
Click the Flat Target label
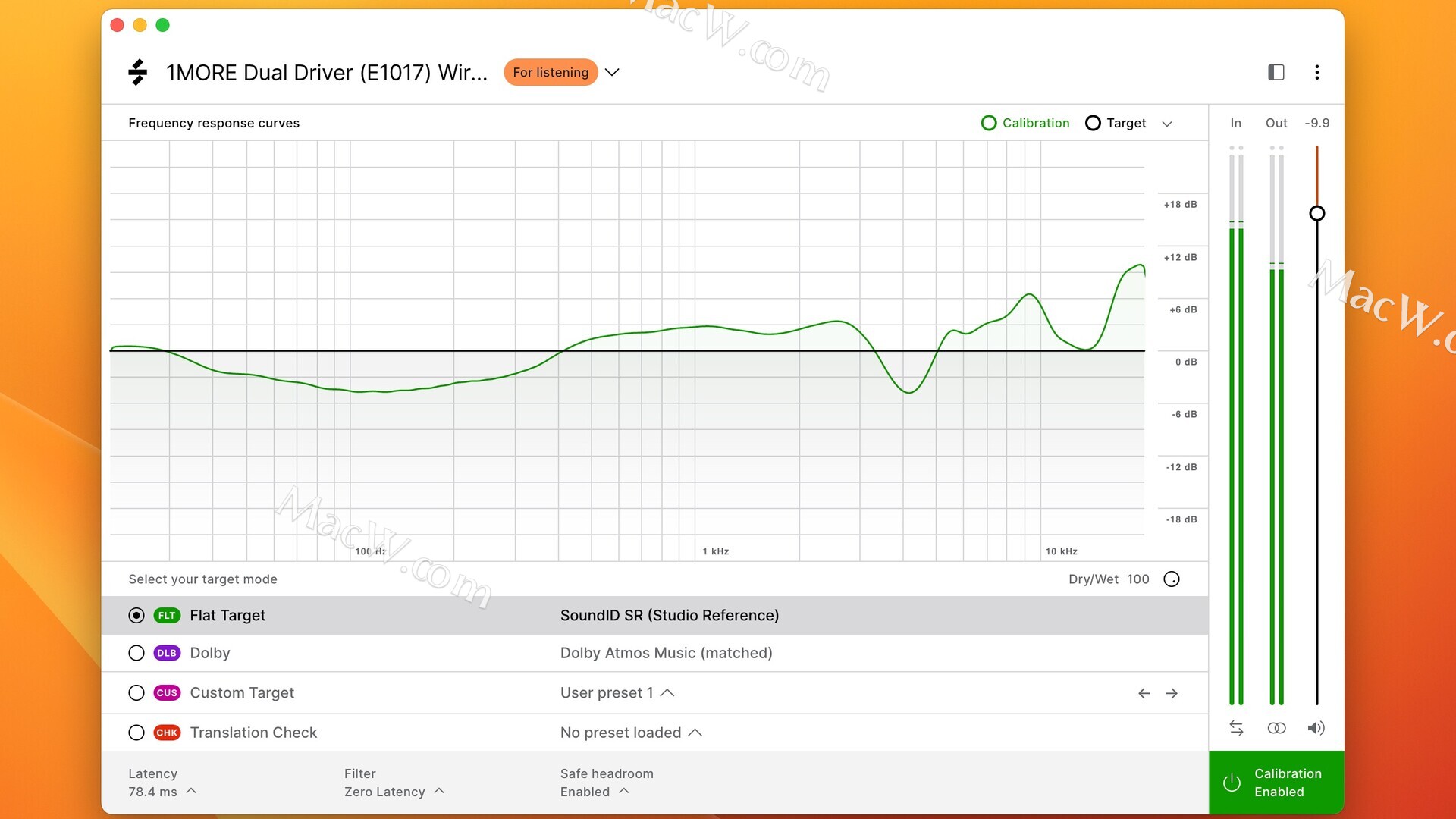pos(227,616)
